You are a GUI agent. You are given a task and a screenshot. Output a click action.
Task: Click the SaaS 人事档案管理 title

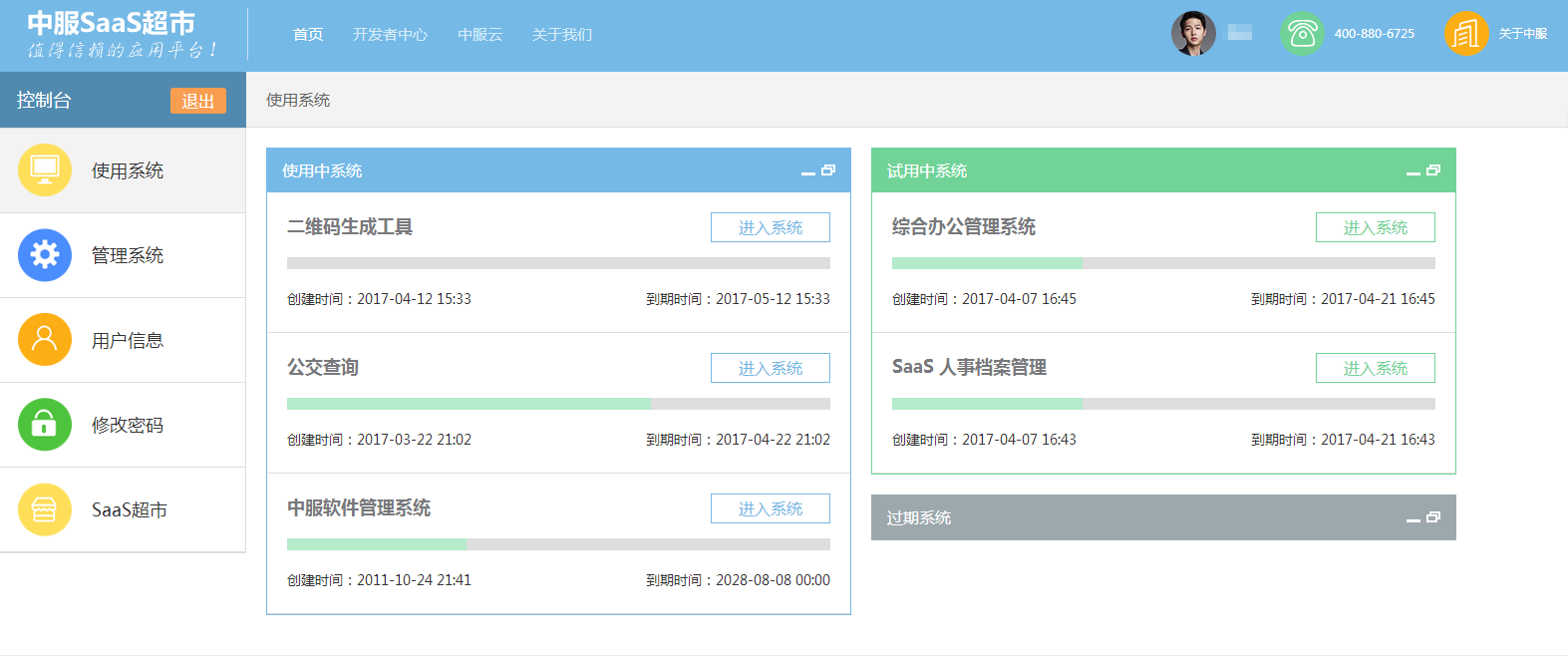[969, 367]
